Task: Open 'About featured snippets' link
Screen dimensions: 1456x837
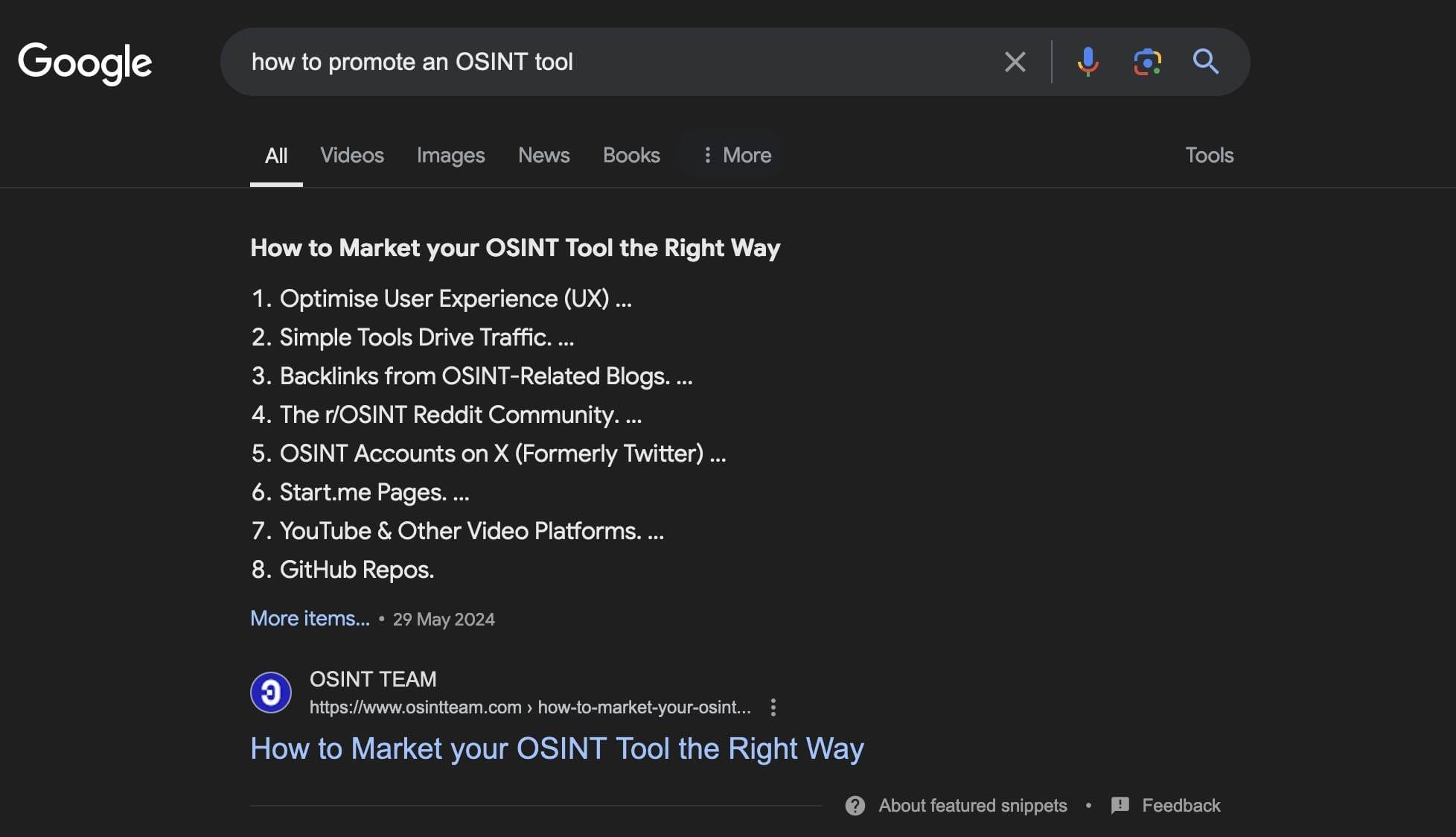Action: [973, 806]
